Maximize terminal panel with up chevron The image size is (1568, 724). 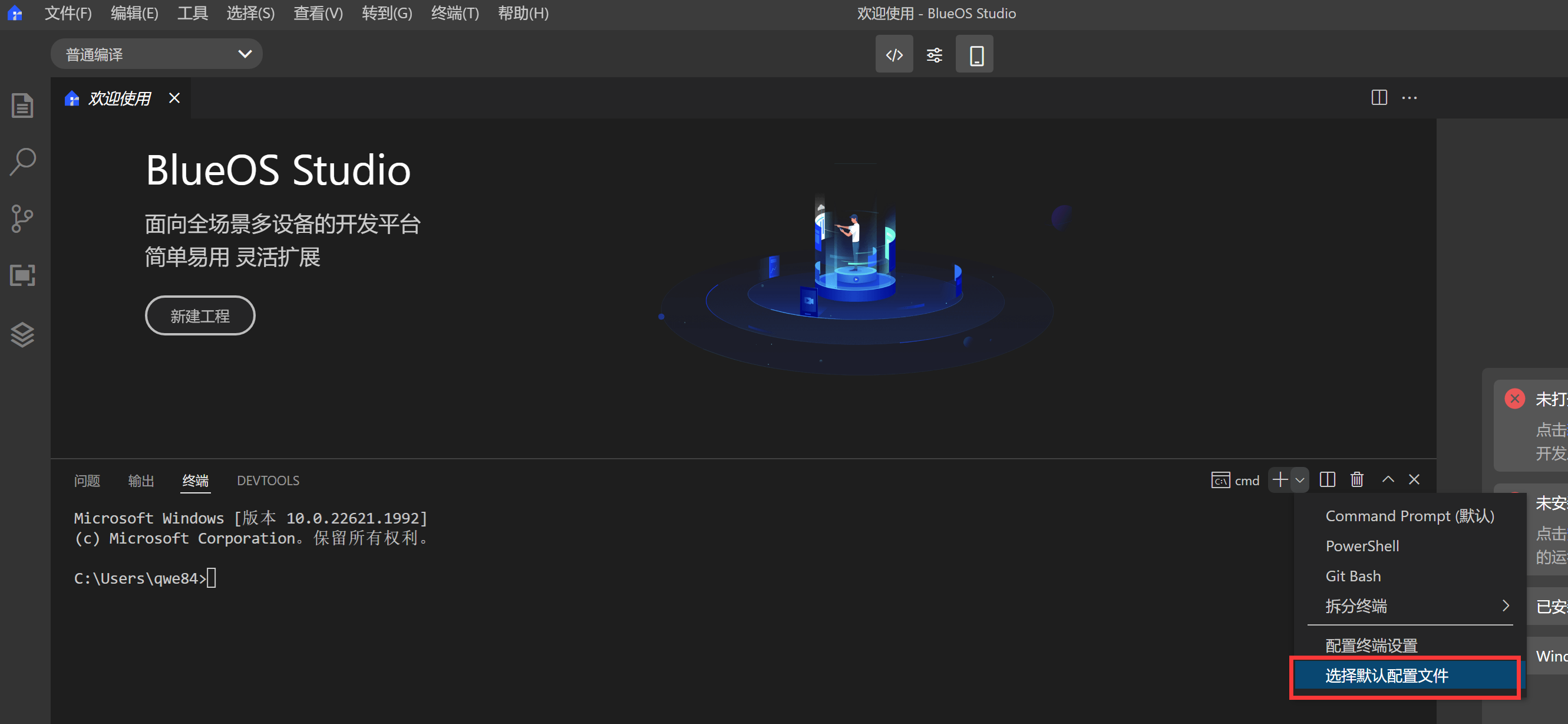point(1387,480)
